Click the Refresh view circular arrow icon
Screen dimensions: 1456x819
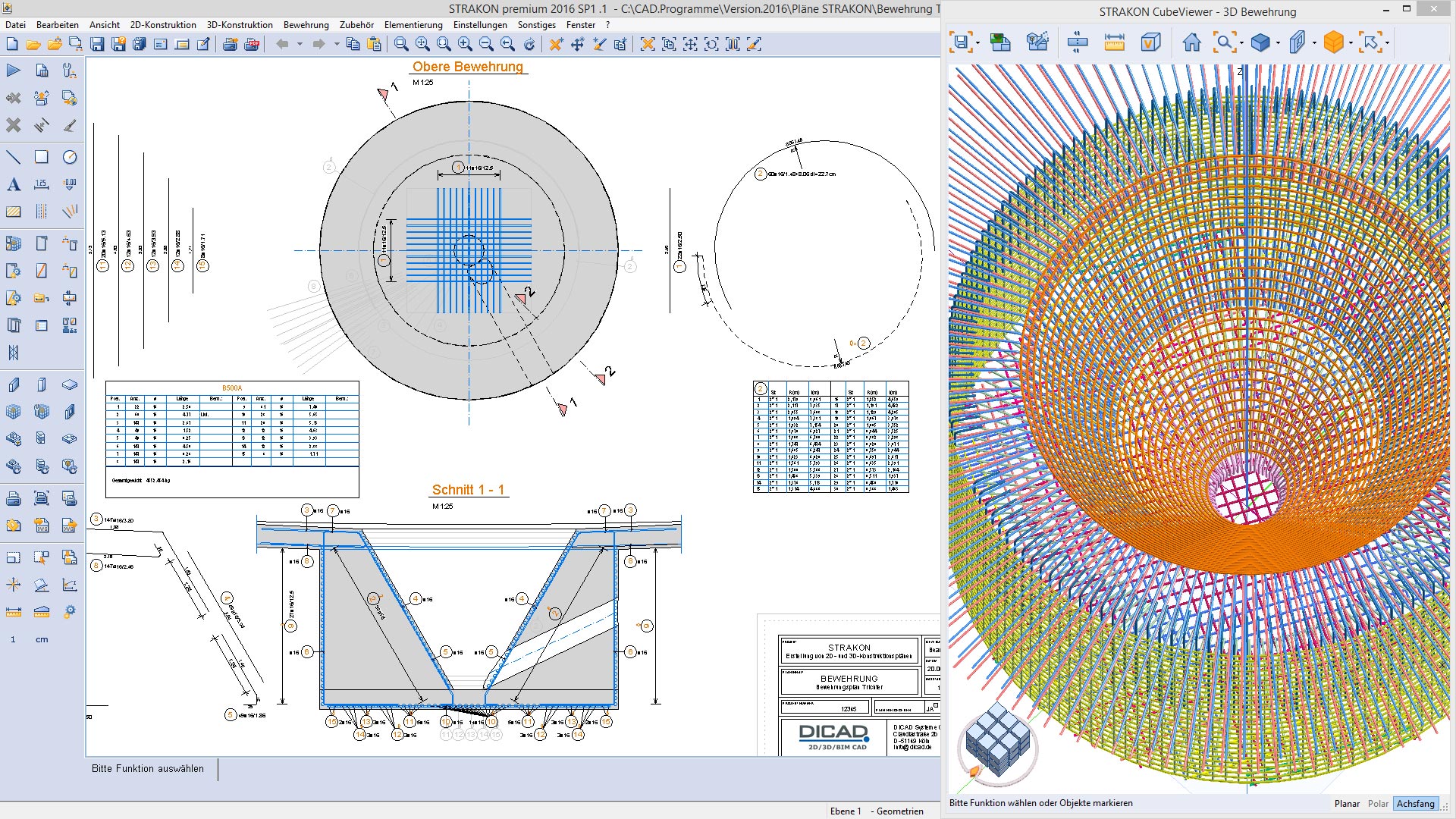pos(529,45)
